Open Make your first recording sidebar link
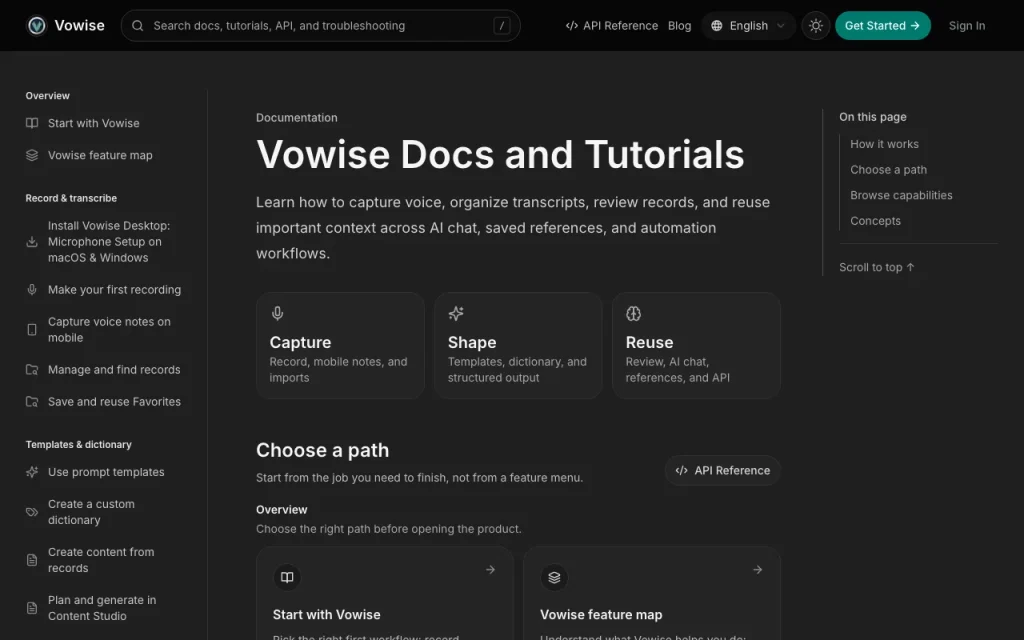The image size is (1024, 640). point(114,289)
